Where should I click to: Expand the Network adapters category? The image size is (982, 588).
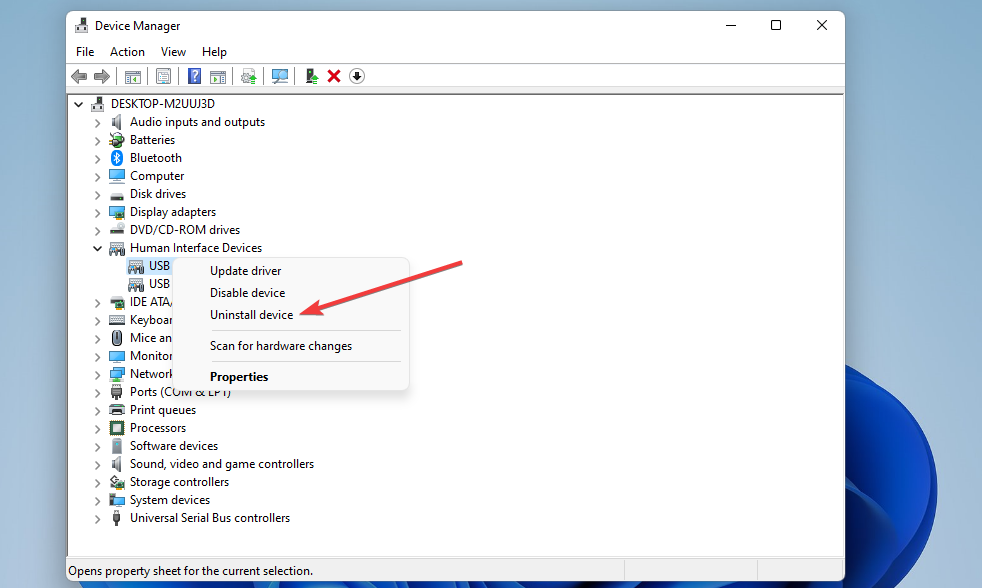click(97, 373)
